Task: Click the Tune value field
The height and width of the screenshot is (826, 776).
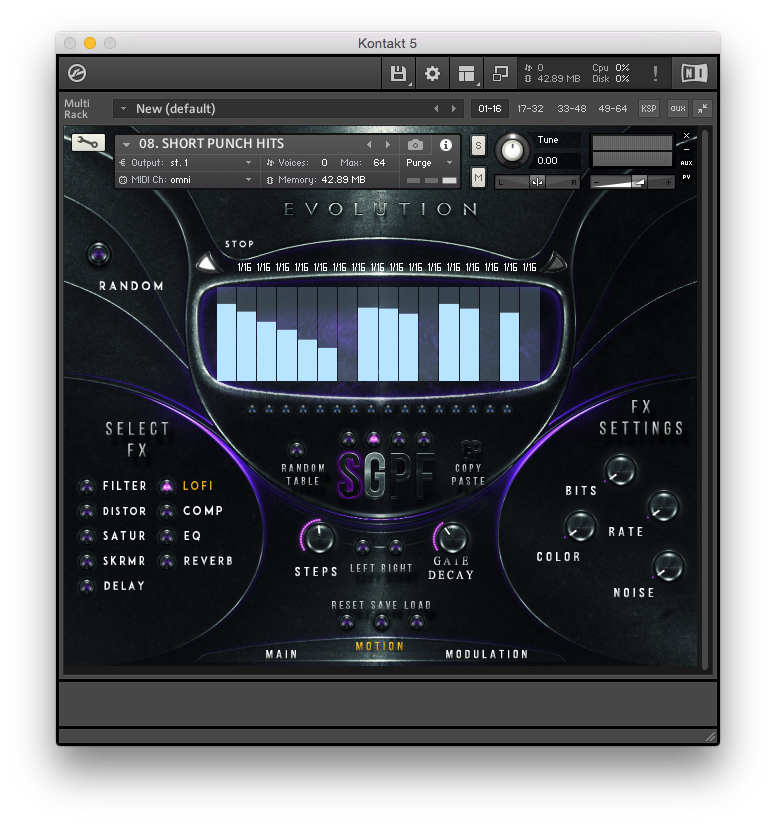Action: (557, 160)
